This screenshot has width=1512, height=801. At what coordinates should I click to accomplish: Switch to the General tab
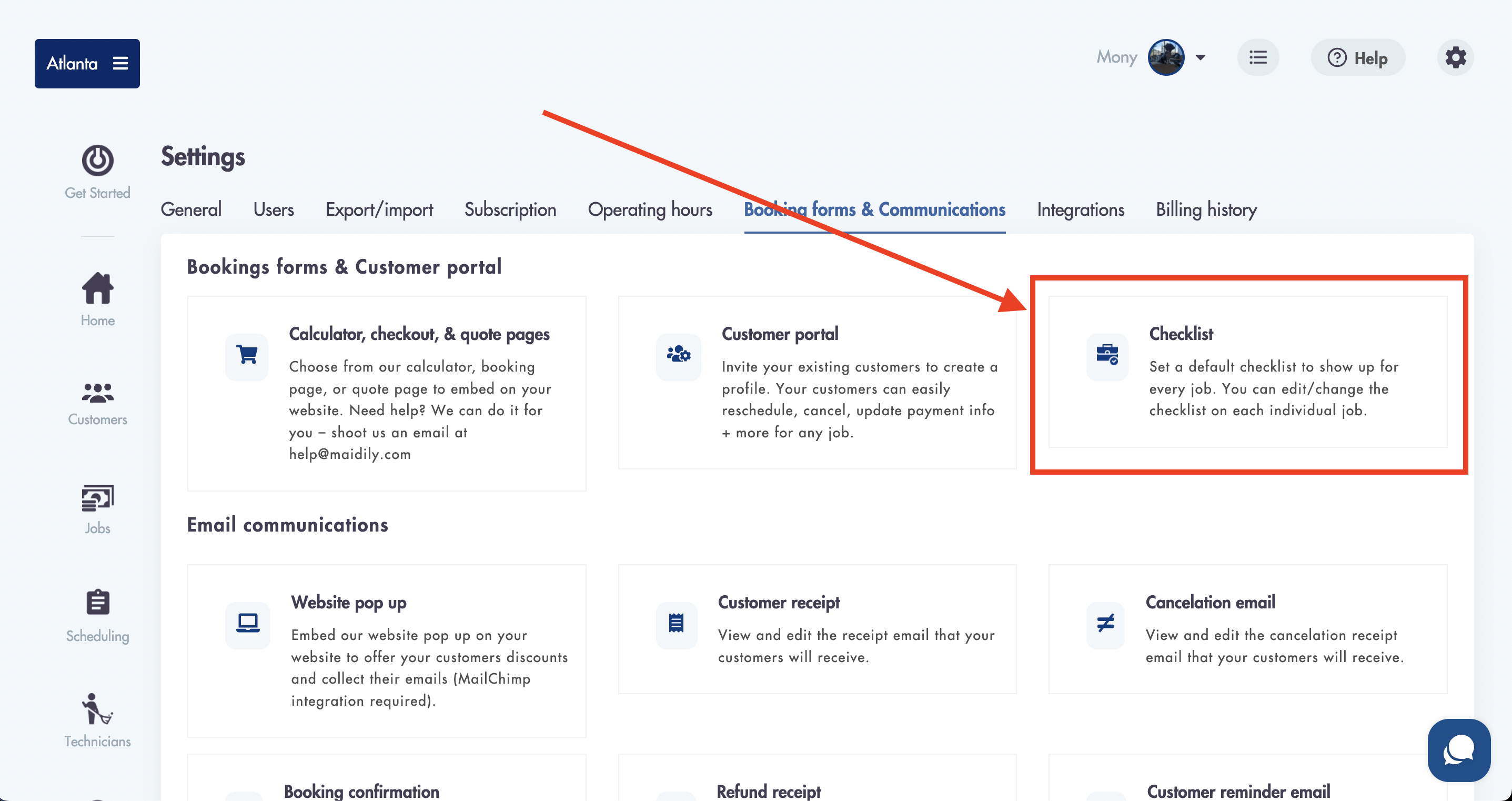[191, 209]
